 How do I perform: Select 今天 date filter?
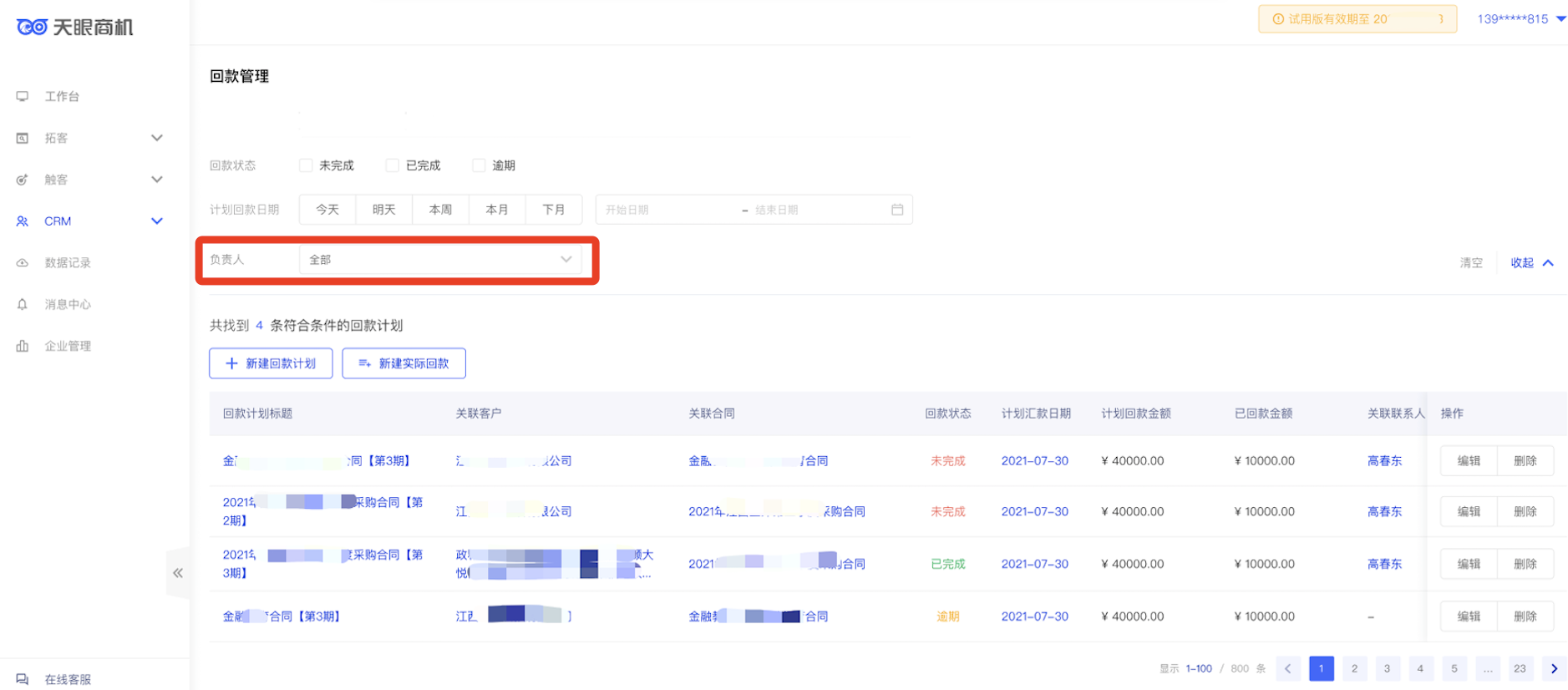[x=327, y=210]
